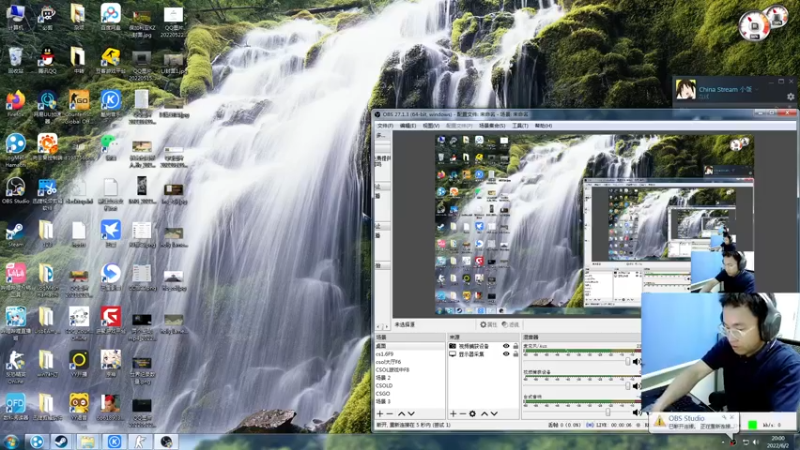800x450 pixels.
Task: Mute the third mixer channel speaker icon
Action: (x=636, y=412)
